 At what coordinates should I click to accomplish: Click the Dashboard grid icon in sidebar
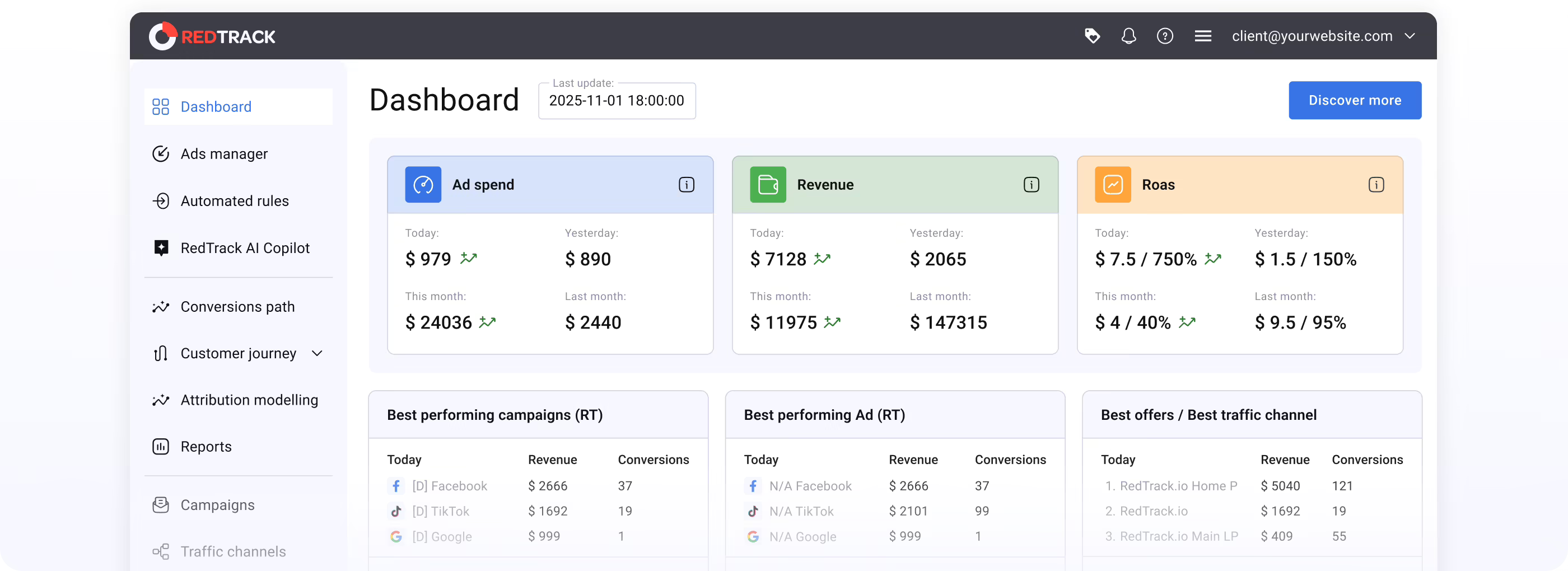161,106
